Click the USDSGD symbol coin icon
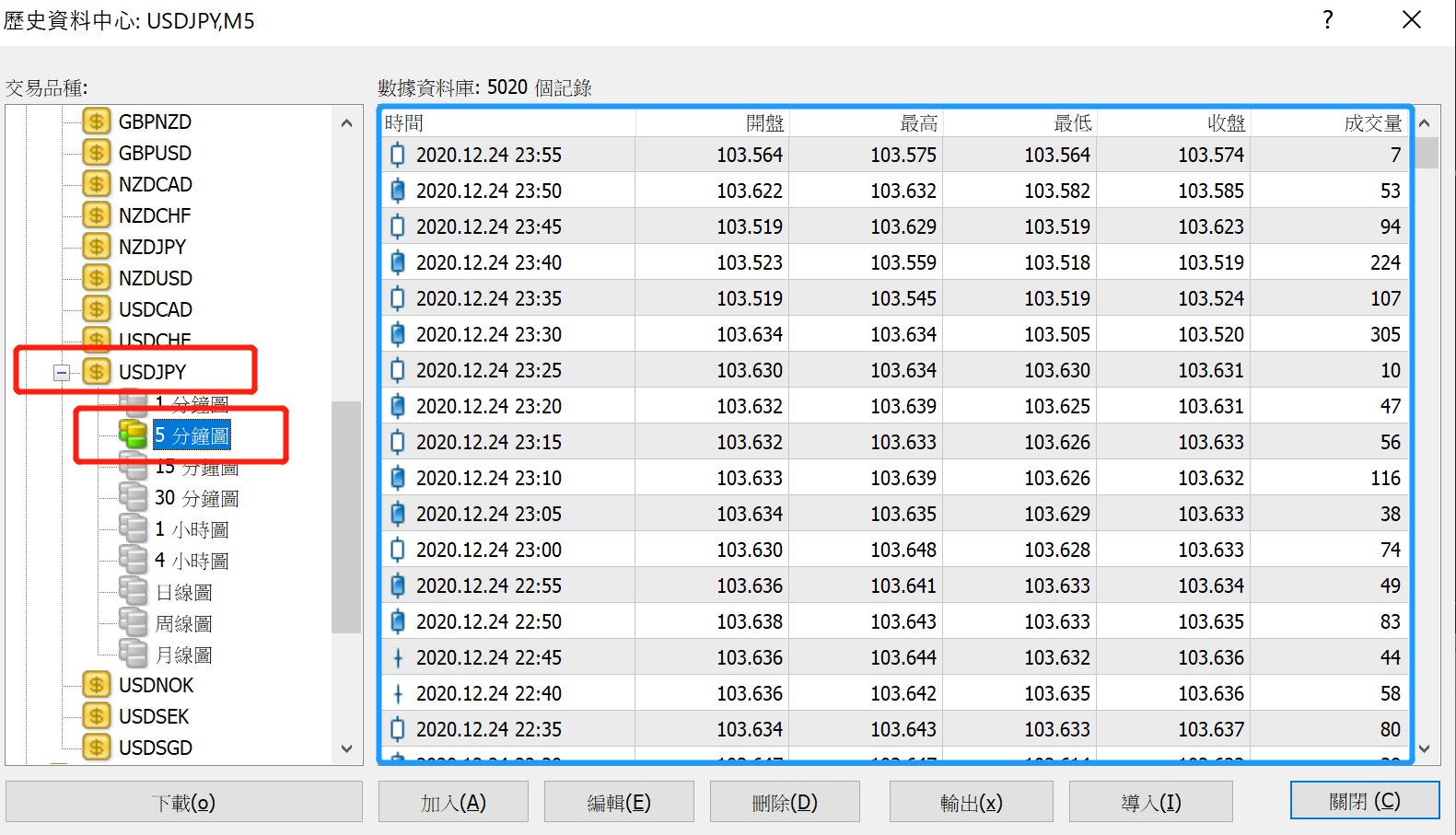Viewport: 1456px width, 835px height. pos(96,748)
